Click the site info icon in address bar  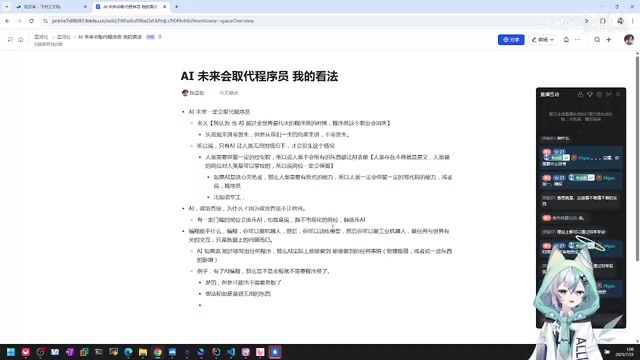click(x=45, y=21)
